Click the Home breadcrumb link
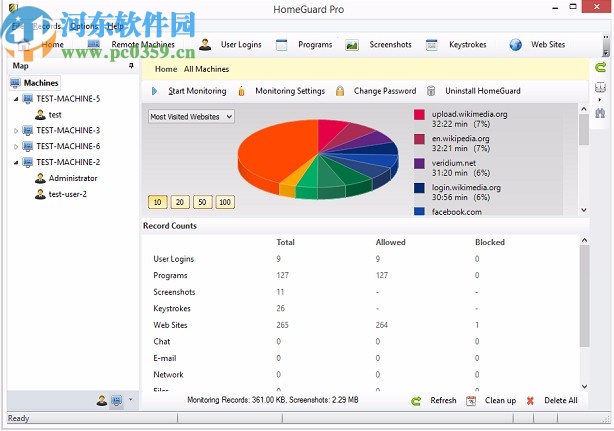 (x=166, y=69)
